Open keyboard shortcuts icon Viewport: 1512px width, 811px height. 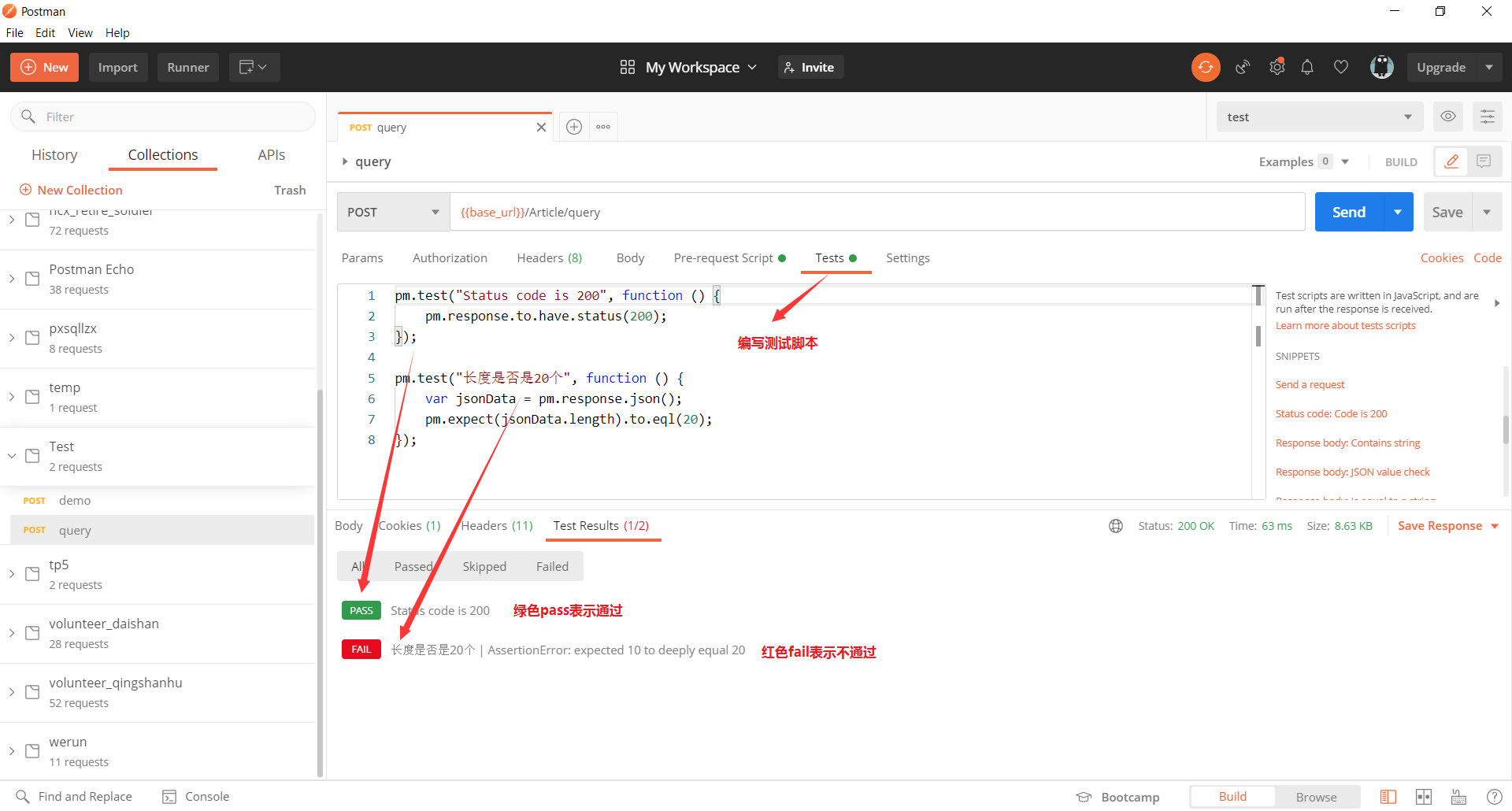point(1458,797)
